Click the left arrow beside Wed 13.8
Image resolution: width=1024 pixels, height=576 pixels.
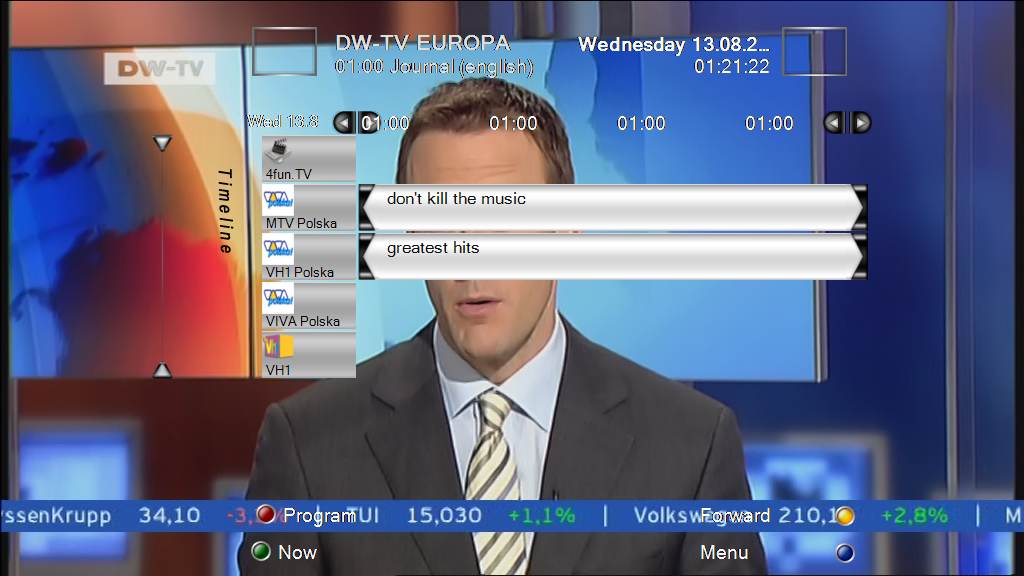pyautogui.click(x=343, y=123)
